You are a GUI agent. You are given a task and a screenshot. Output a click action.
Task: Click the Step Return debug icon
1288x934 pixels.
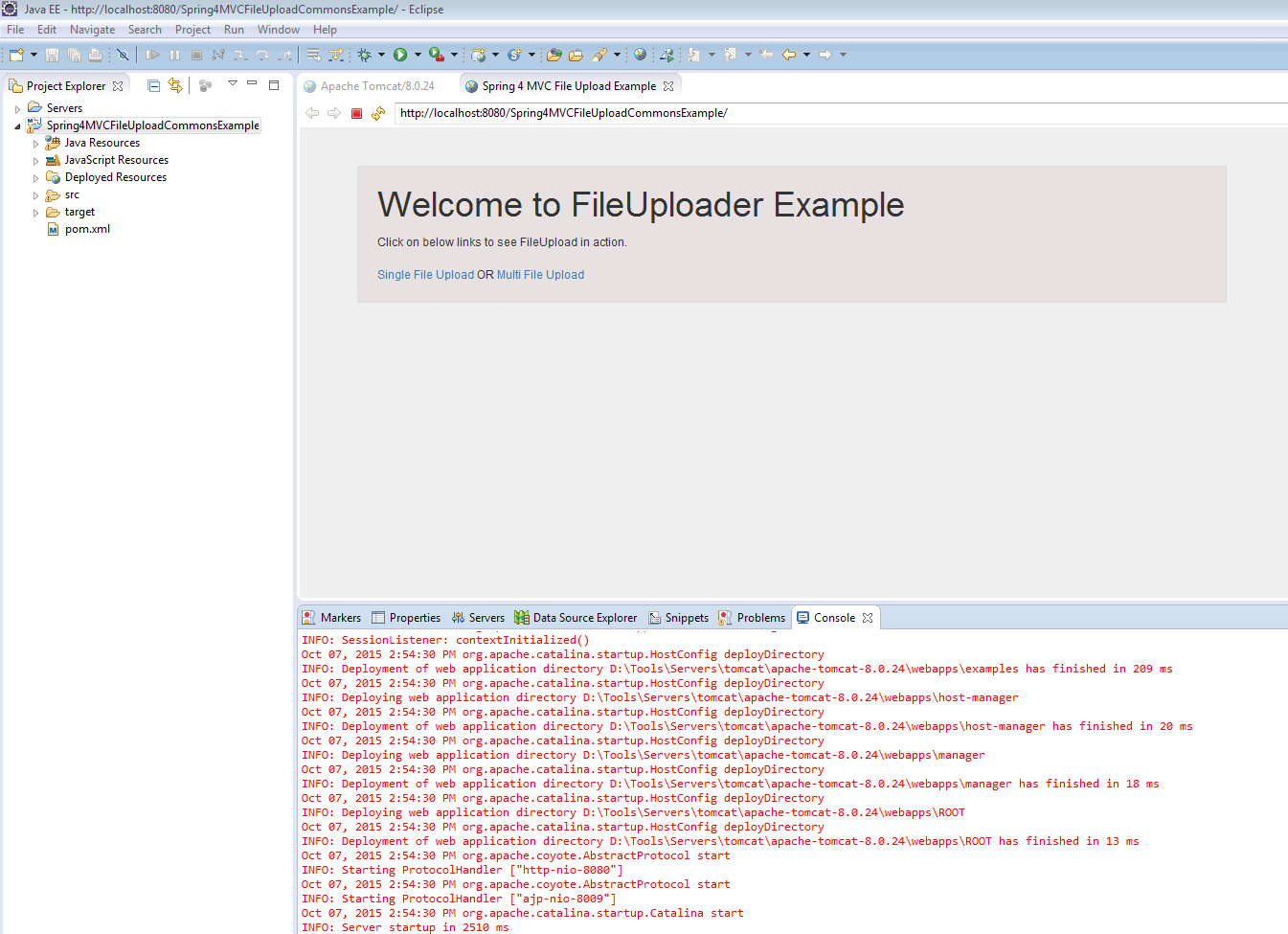(x=284, y=55)
